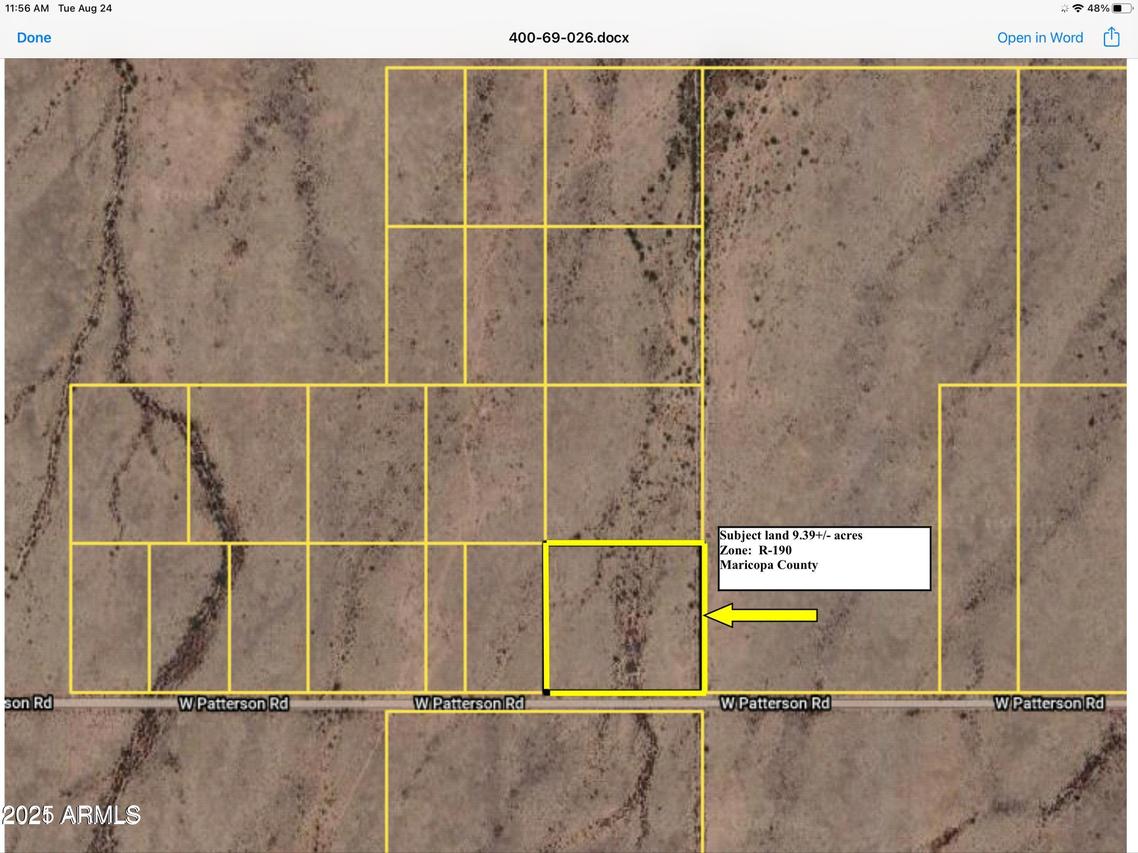
Task: Tap the date Tue Aug 24
Action: pos(85,8)
